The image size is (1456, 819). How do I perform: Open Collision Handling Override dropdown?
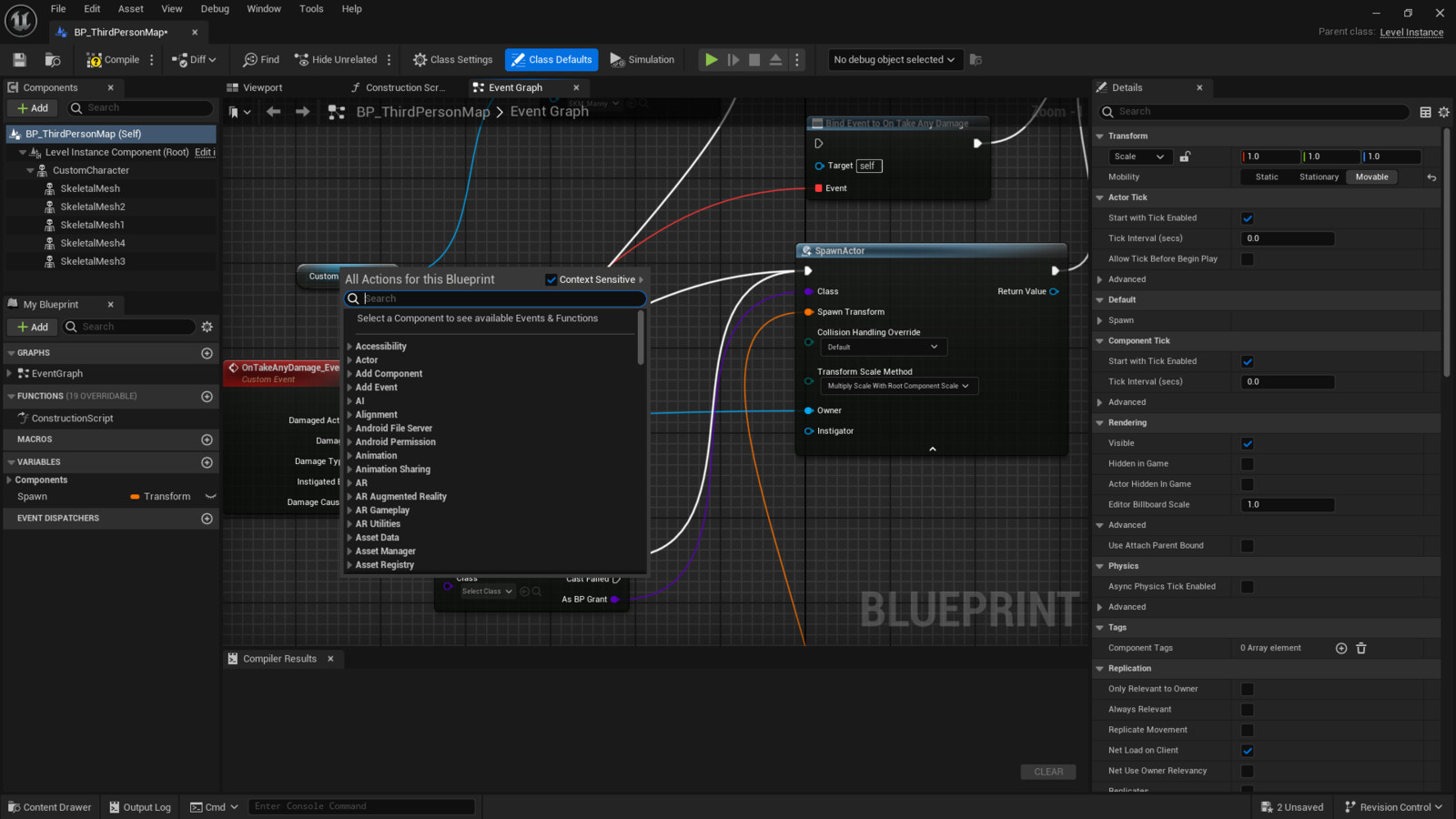pyautogui.click(x=882, y=347)
